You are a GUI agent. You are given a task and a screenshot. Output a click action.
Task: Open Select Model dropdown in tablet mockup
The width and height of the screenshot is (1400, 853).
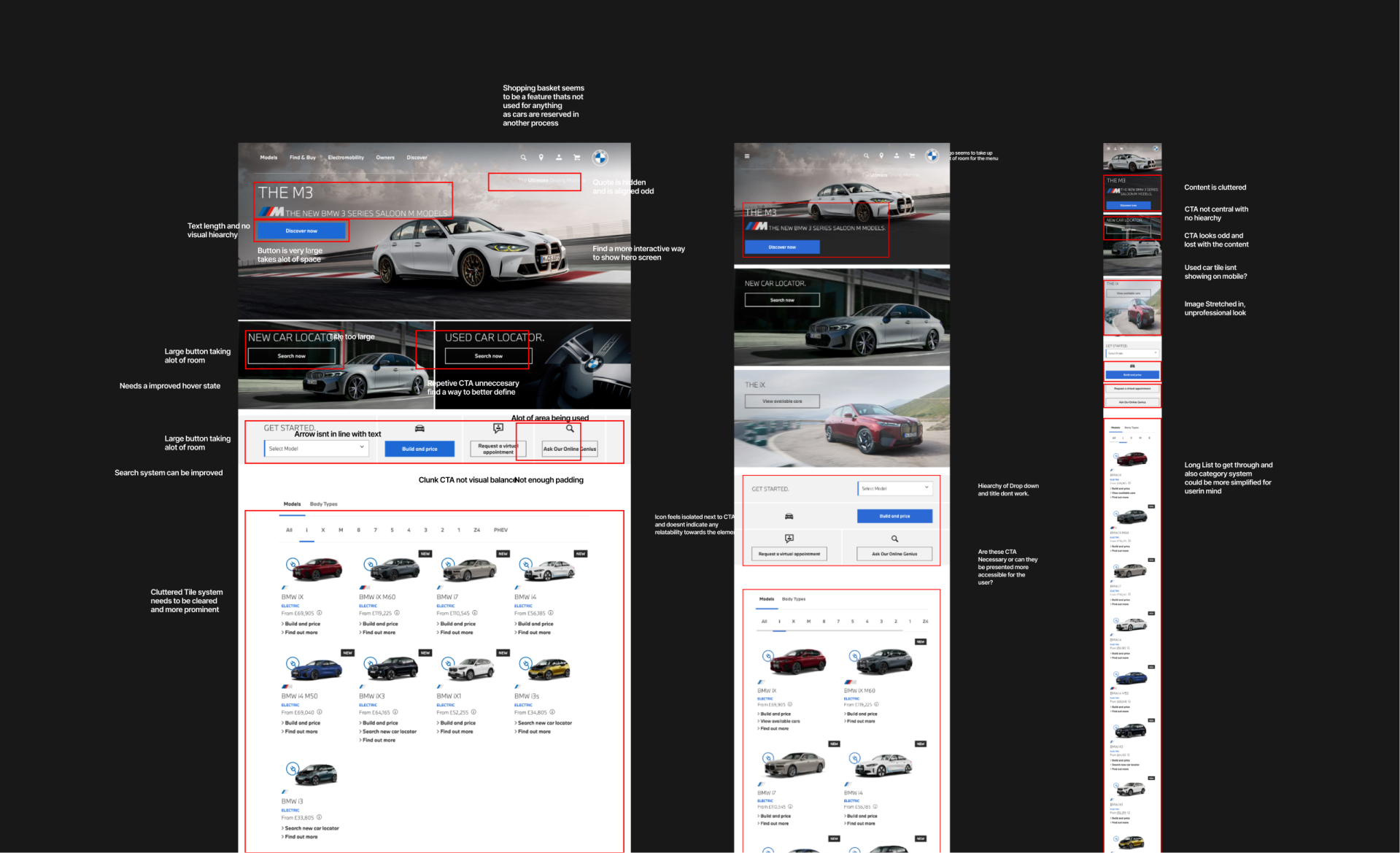pos(894,488)
